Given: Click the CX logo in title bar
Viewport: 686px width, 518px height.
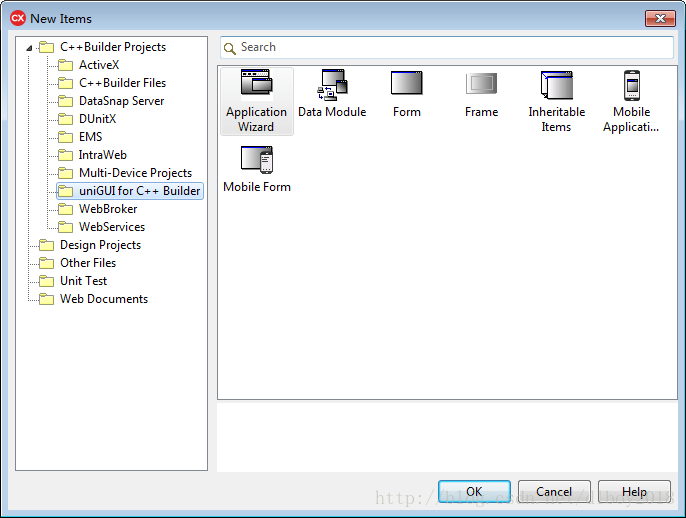Looking at the screenshot, I should (18, 18).
